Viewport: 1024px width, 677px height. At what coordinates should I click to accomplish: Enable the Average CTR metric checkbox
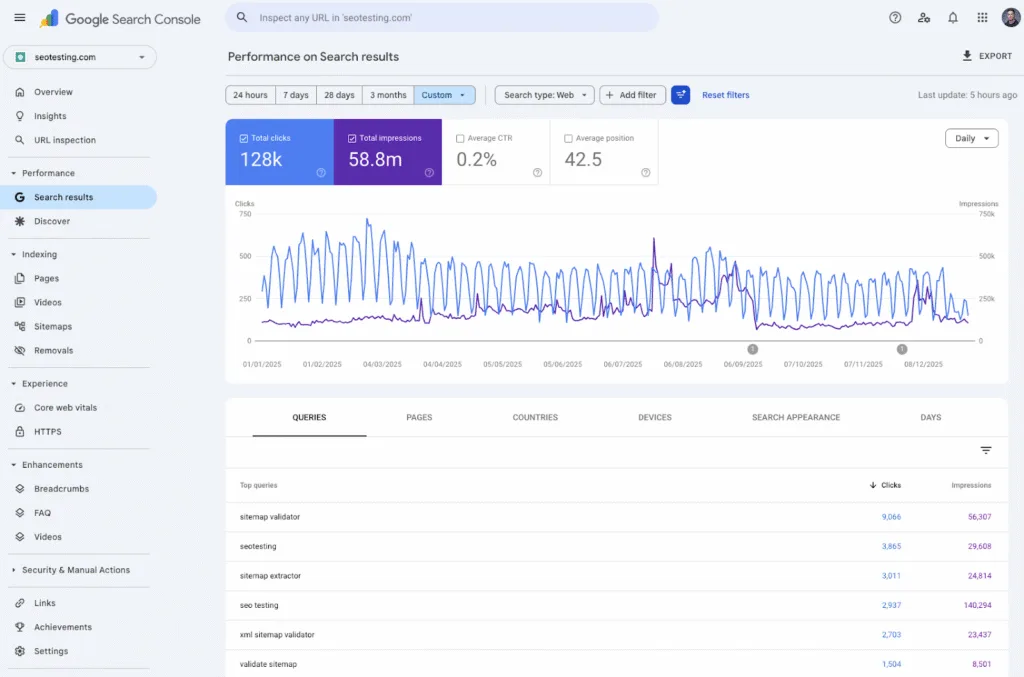coord(458,137)
